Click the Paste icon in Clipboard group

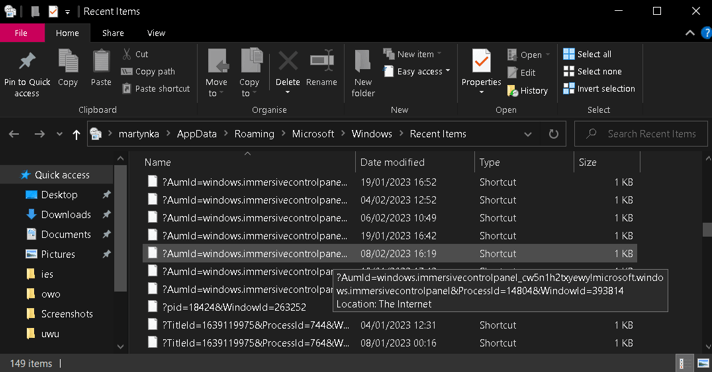pyautogui.click(x=101, y=61)
